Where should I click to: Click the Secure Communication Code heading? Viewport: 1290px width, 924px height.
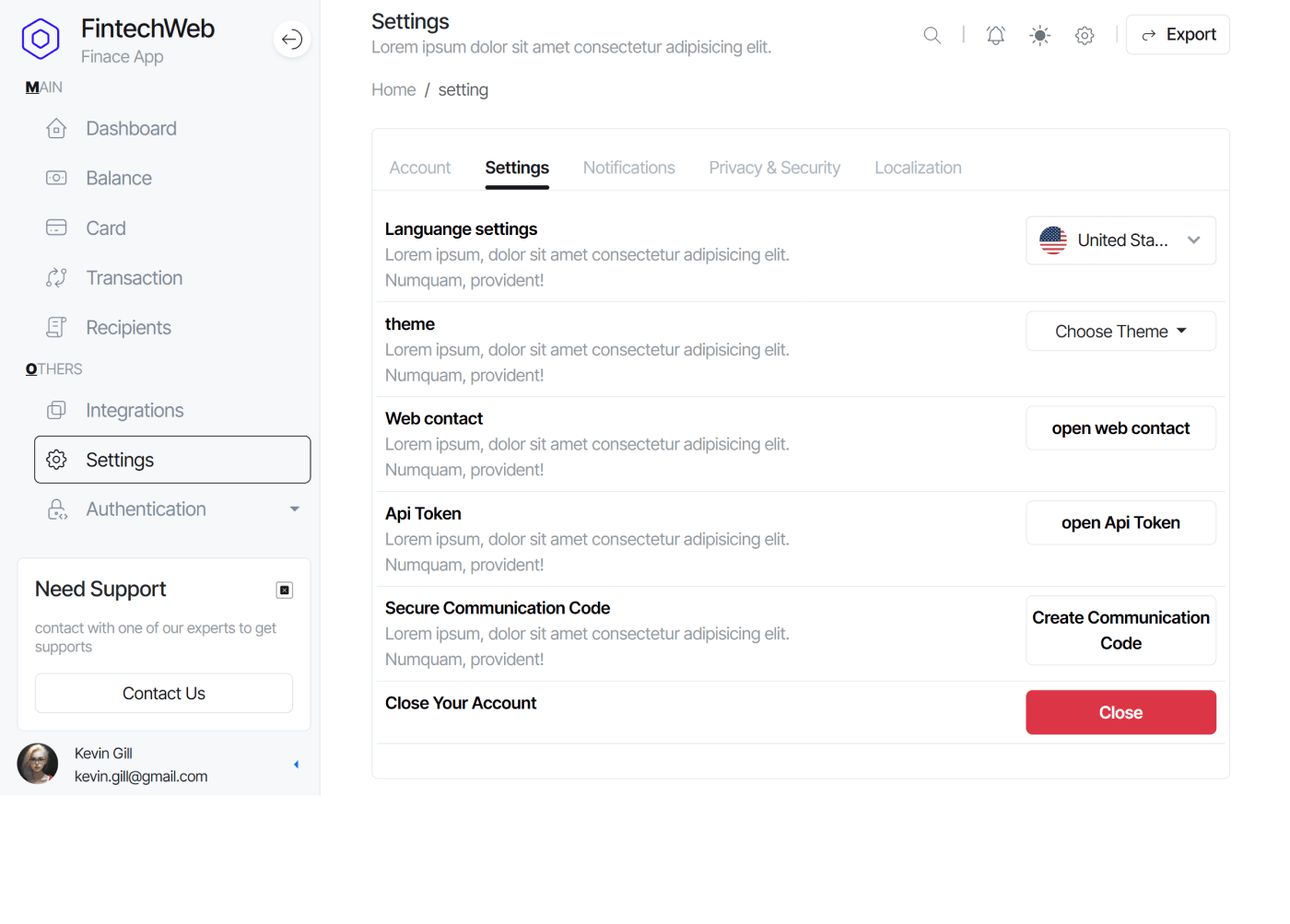coord(498,608)
